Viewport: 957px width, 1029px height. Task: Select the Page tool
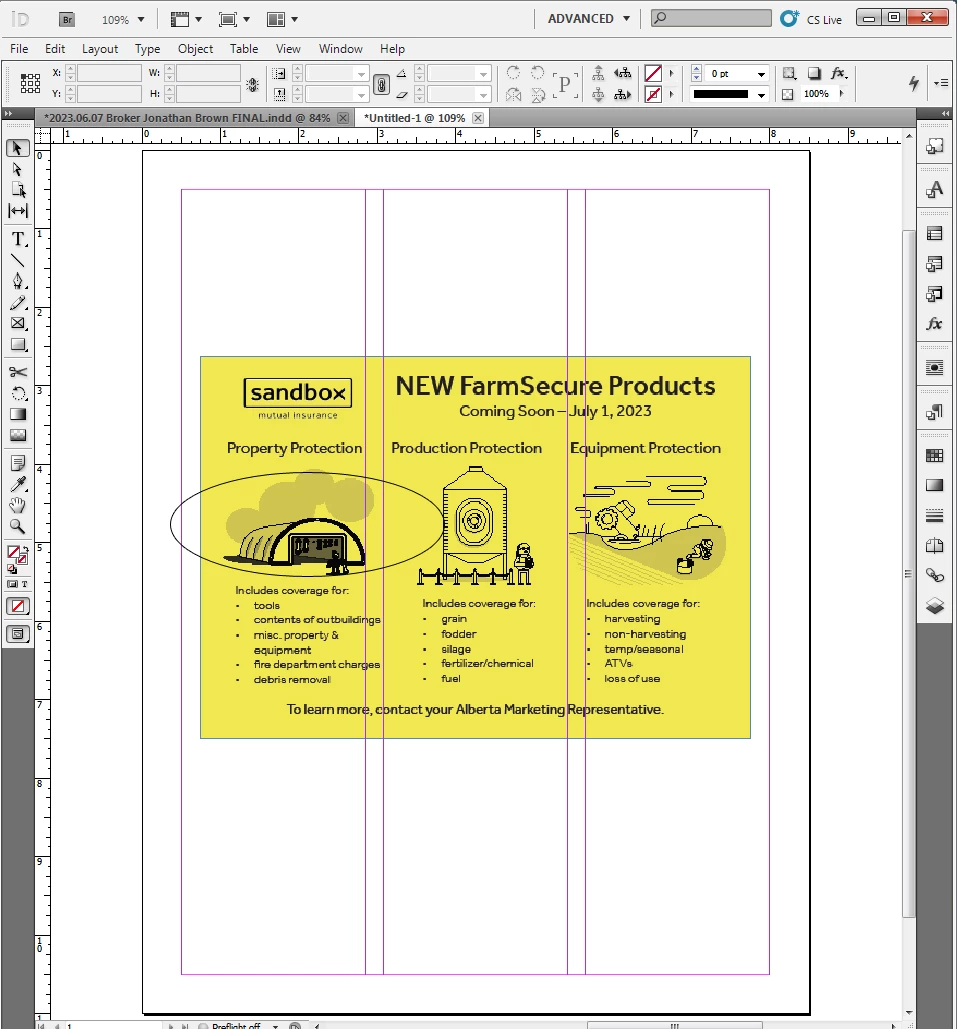pos(18,190)
